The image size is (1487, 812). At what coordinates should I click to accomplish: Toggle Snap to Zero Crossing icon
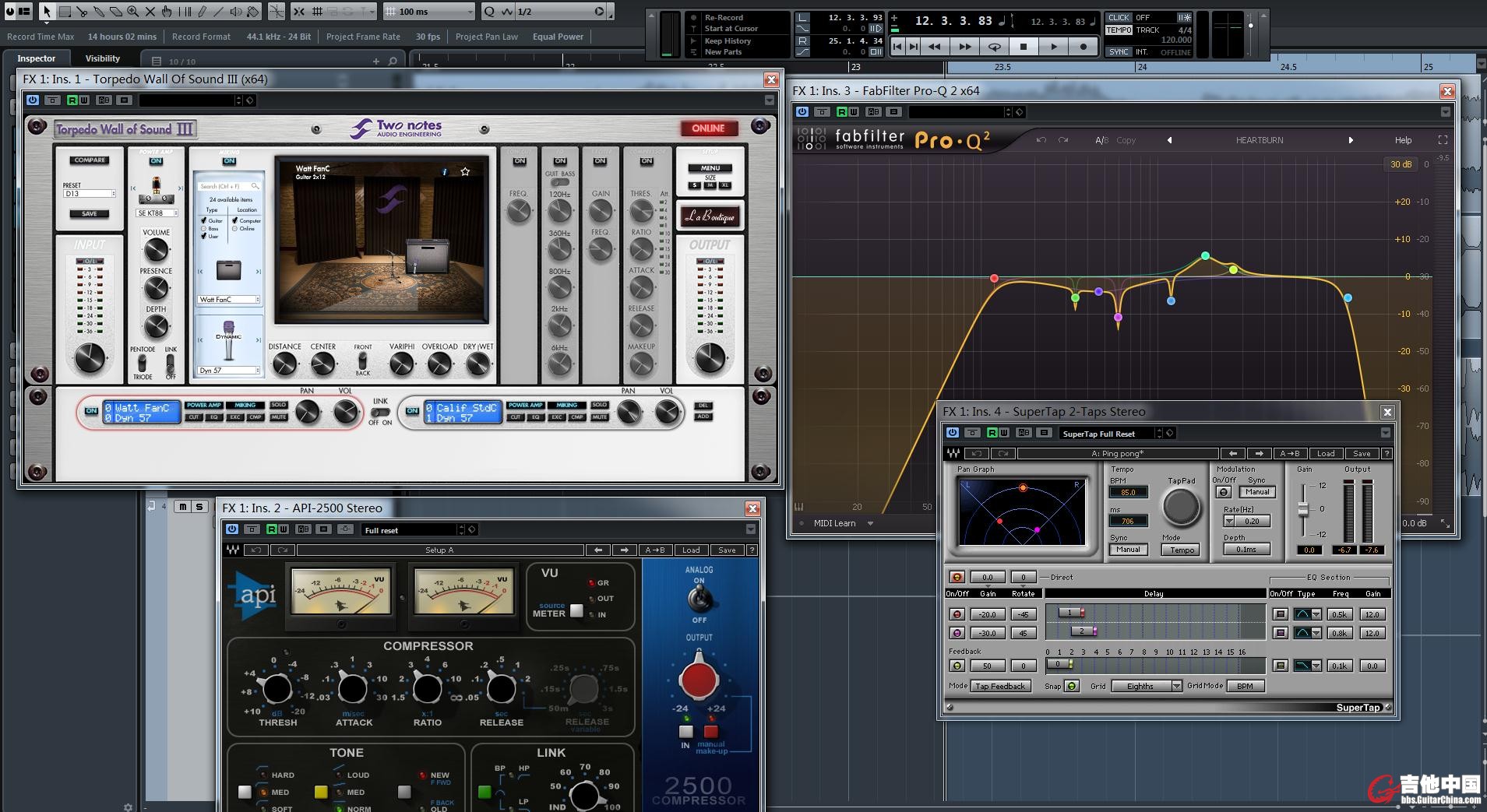click(x=277, y=11)
